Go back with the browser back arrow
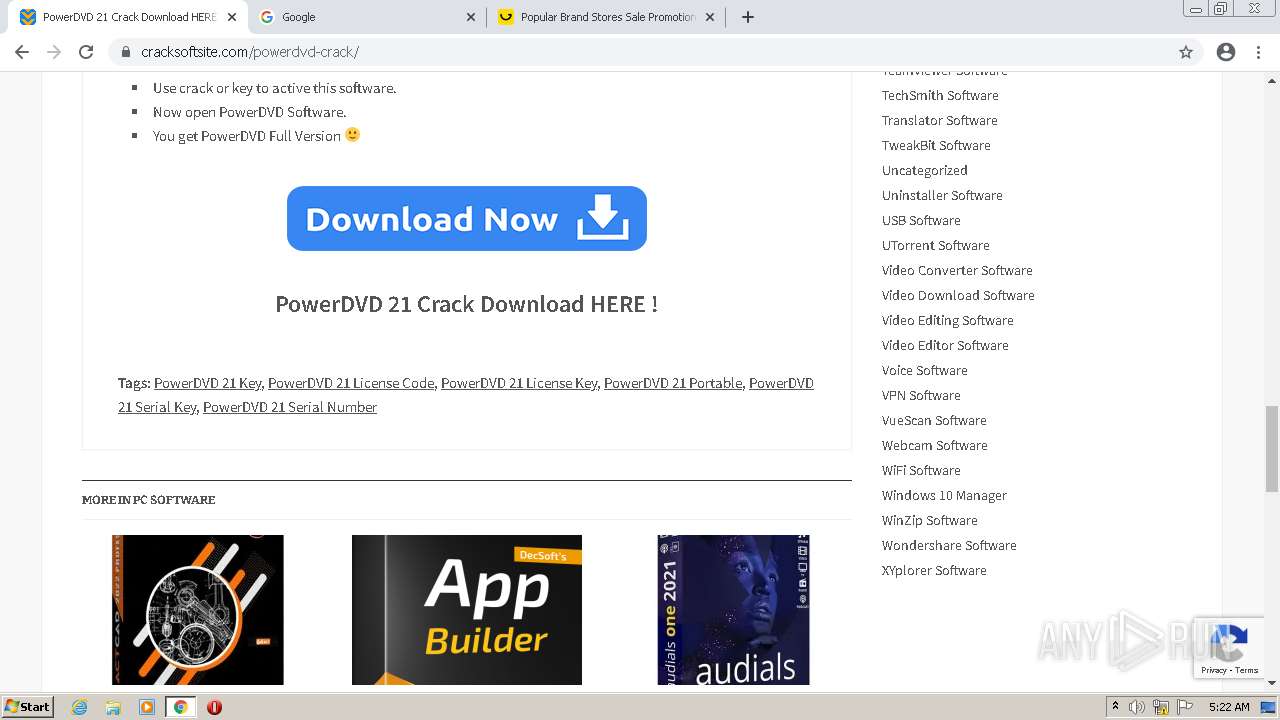The width and height of the screenshot is (1280, 720). [x=22, y=52]
